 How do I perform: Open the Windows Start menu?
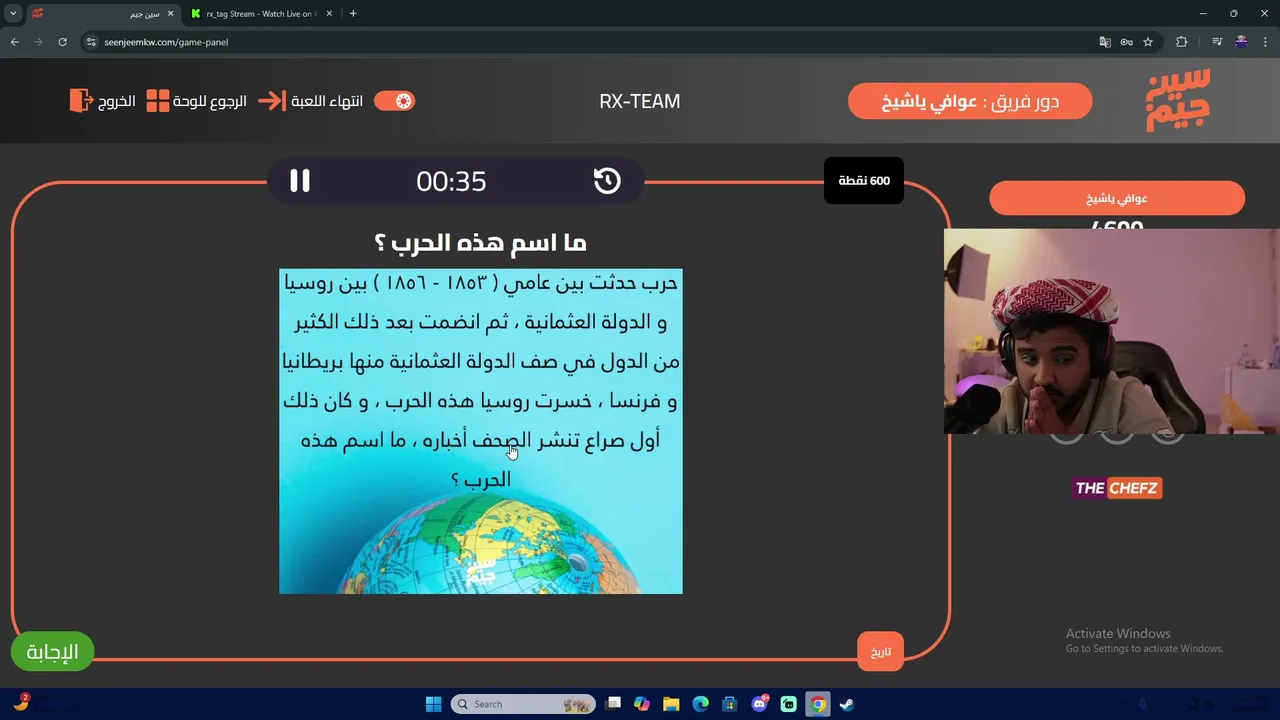pyautogui.click(x=433, y=704)
